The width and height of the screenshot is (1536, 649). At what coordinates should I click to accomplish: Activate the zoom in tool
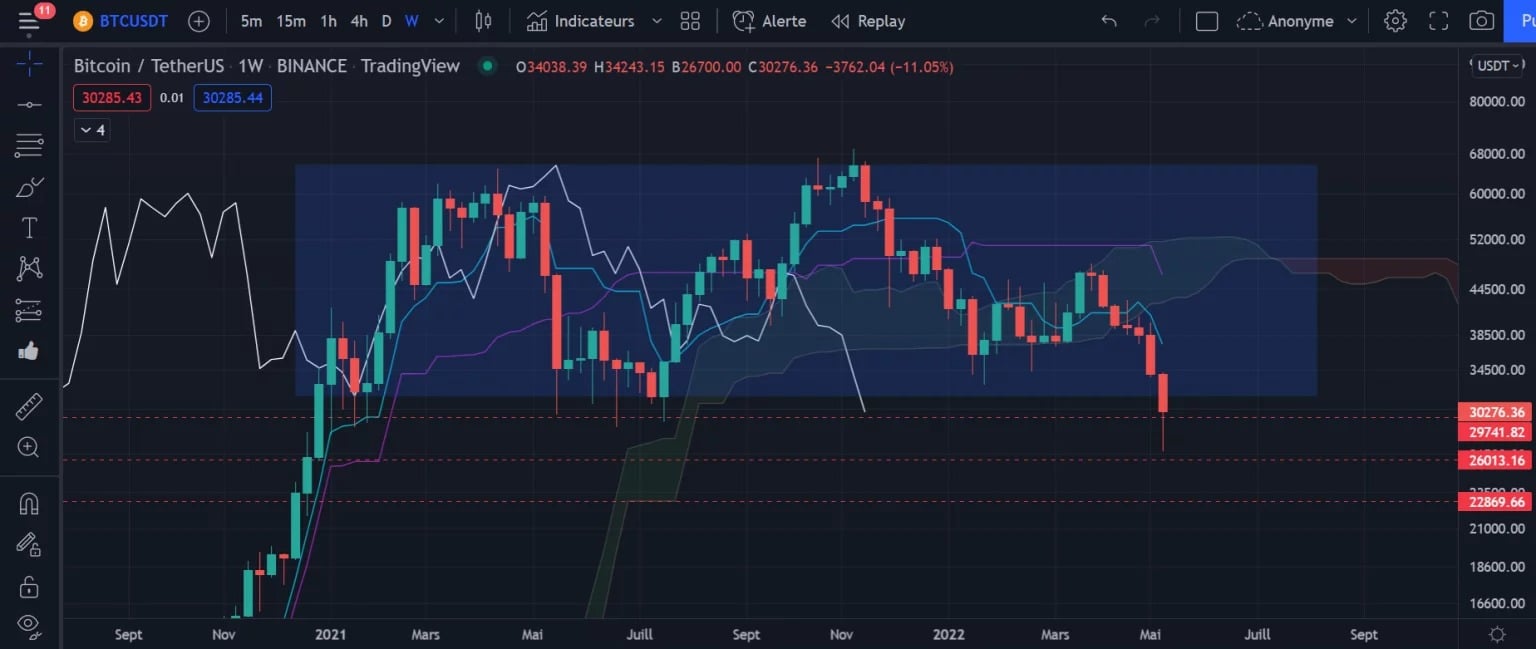coord(29,447)
